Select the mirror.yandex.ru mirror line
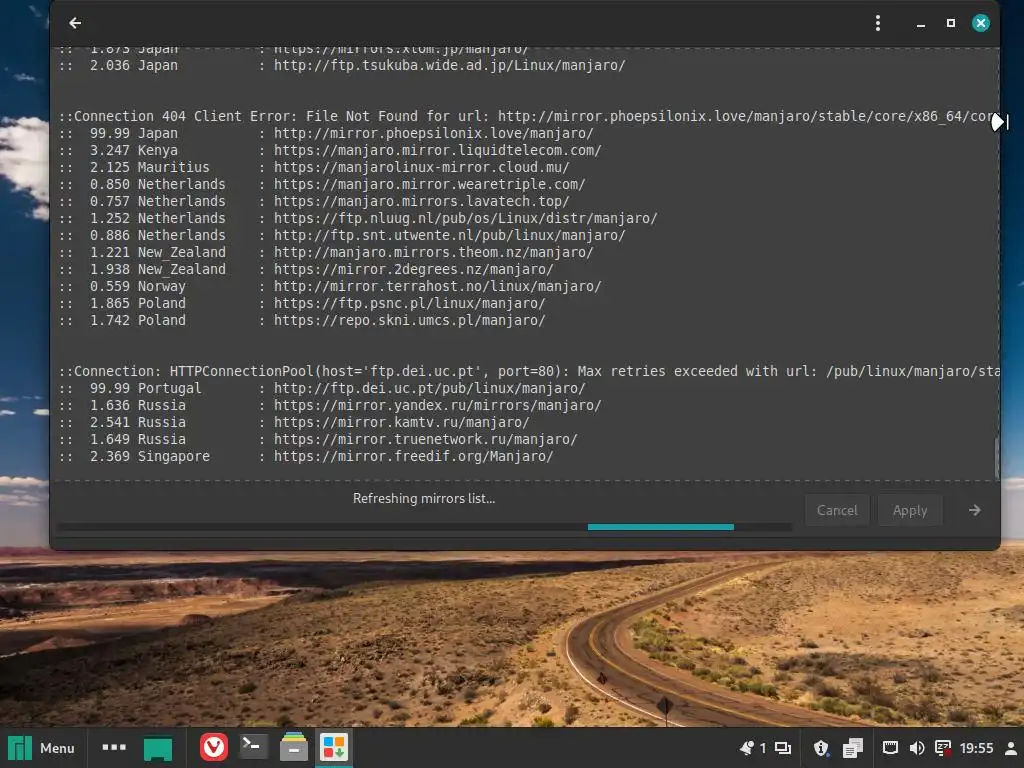This screenshot has width=1024, height=768. tap(330, 405)
